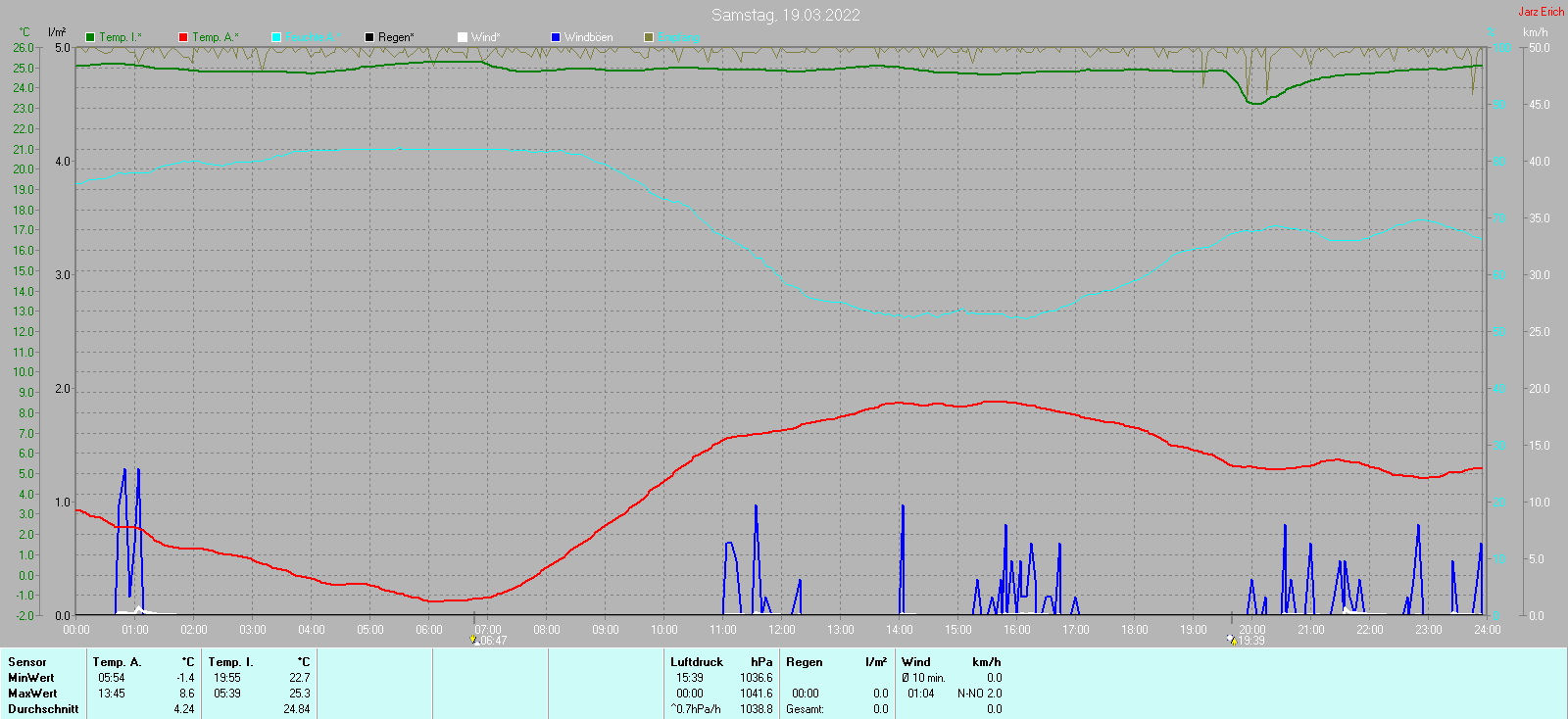Select the Luftdruck column header

[697, 662]
